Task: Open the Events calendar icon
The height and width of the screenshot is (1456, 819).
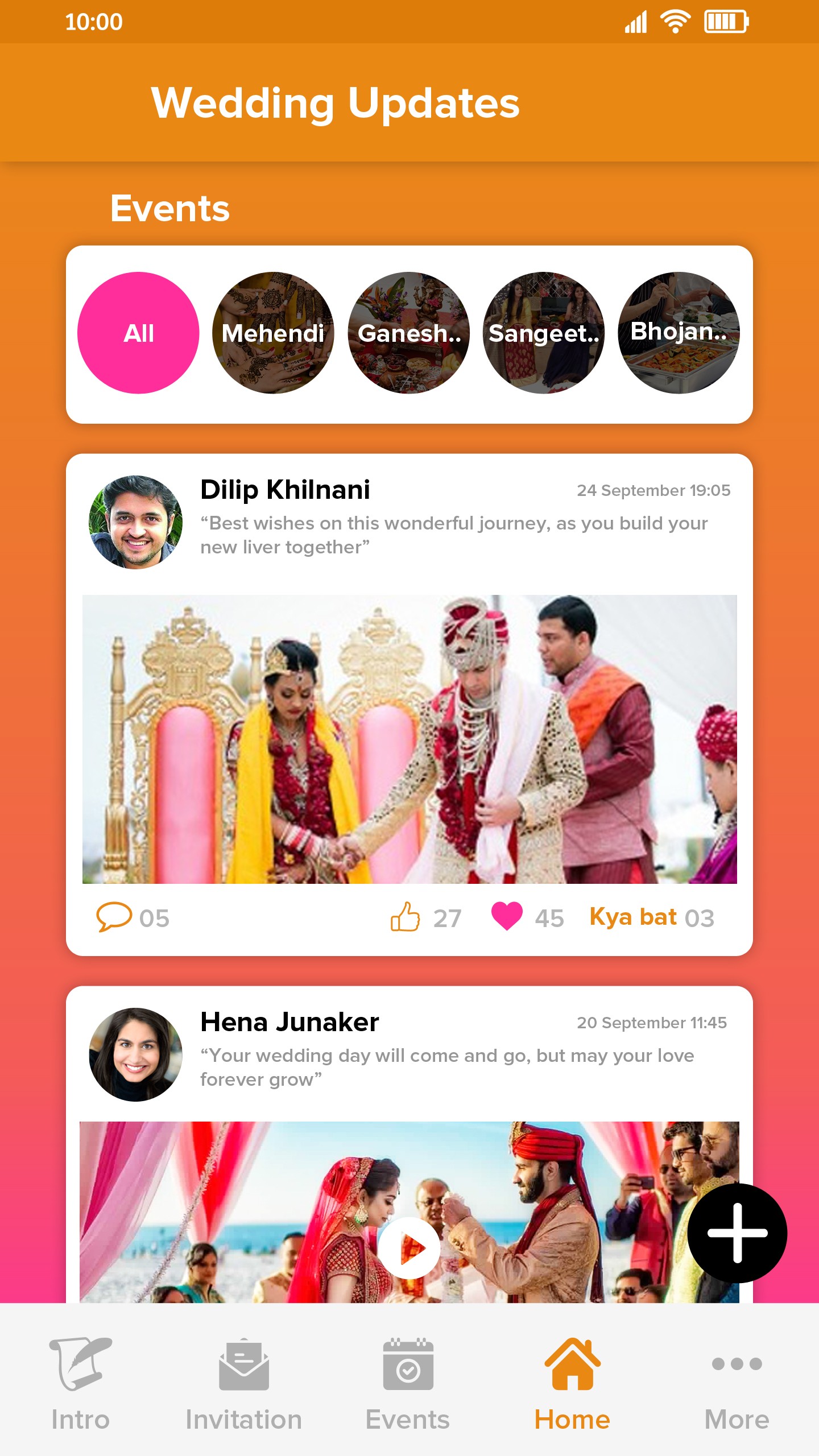Action: point(408,1364)
